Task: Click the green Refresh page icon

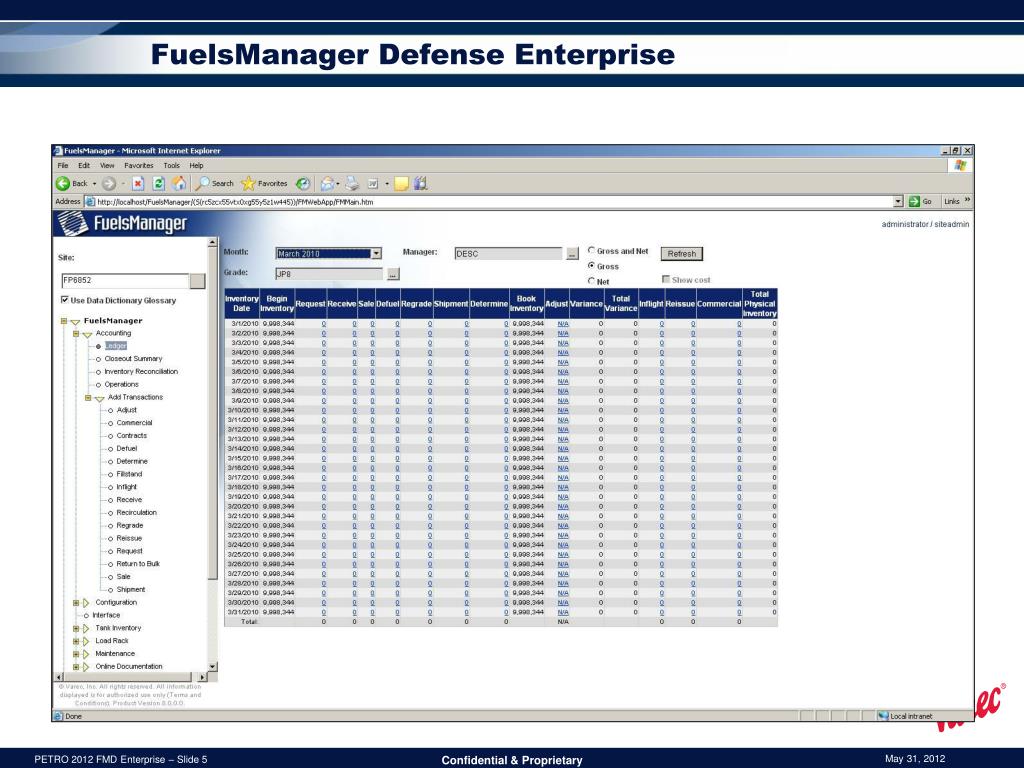Action: click(158, 184)
